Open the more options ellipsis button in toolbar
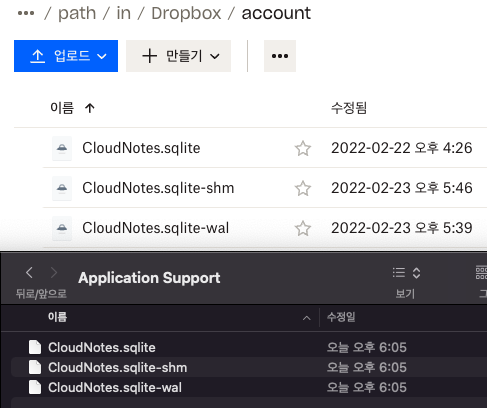 tap(280, 56)
